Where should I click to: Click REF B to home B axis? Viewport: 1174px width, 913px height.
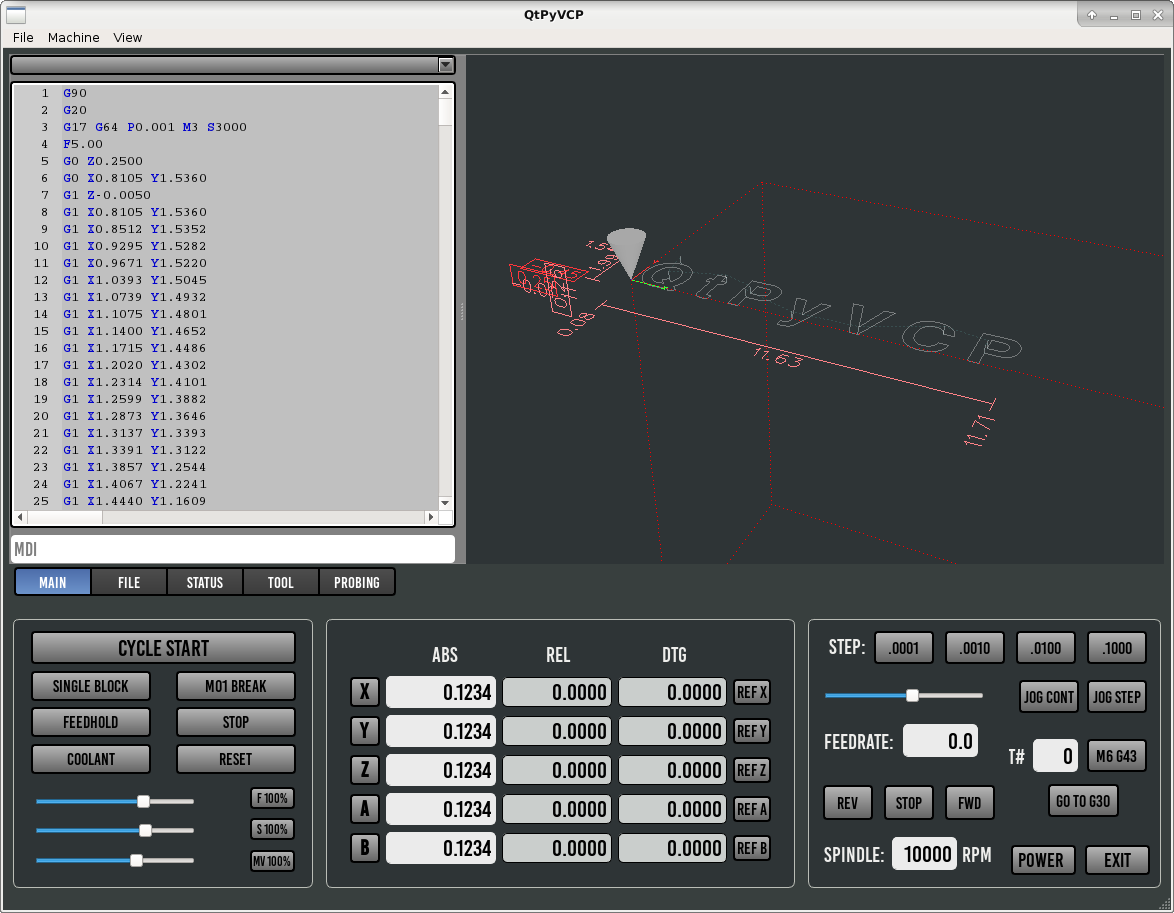point(752,848)
